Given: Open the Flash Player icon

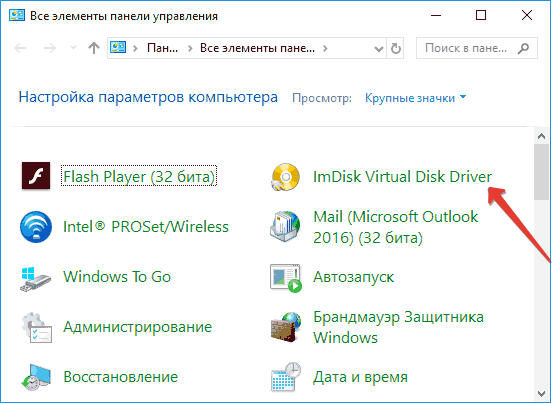Looking at the screenshot, I should click(36, 175).
